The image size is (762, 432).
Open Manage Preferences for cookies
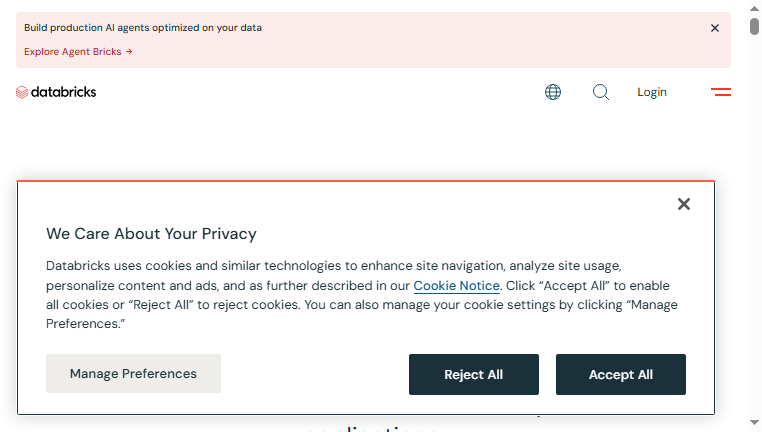(x=133, y=373)
